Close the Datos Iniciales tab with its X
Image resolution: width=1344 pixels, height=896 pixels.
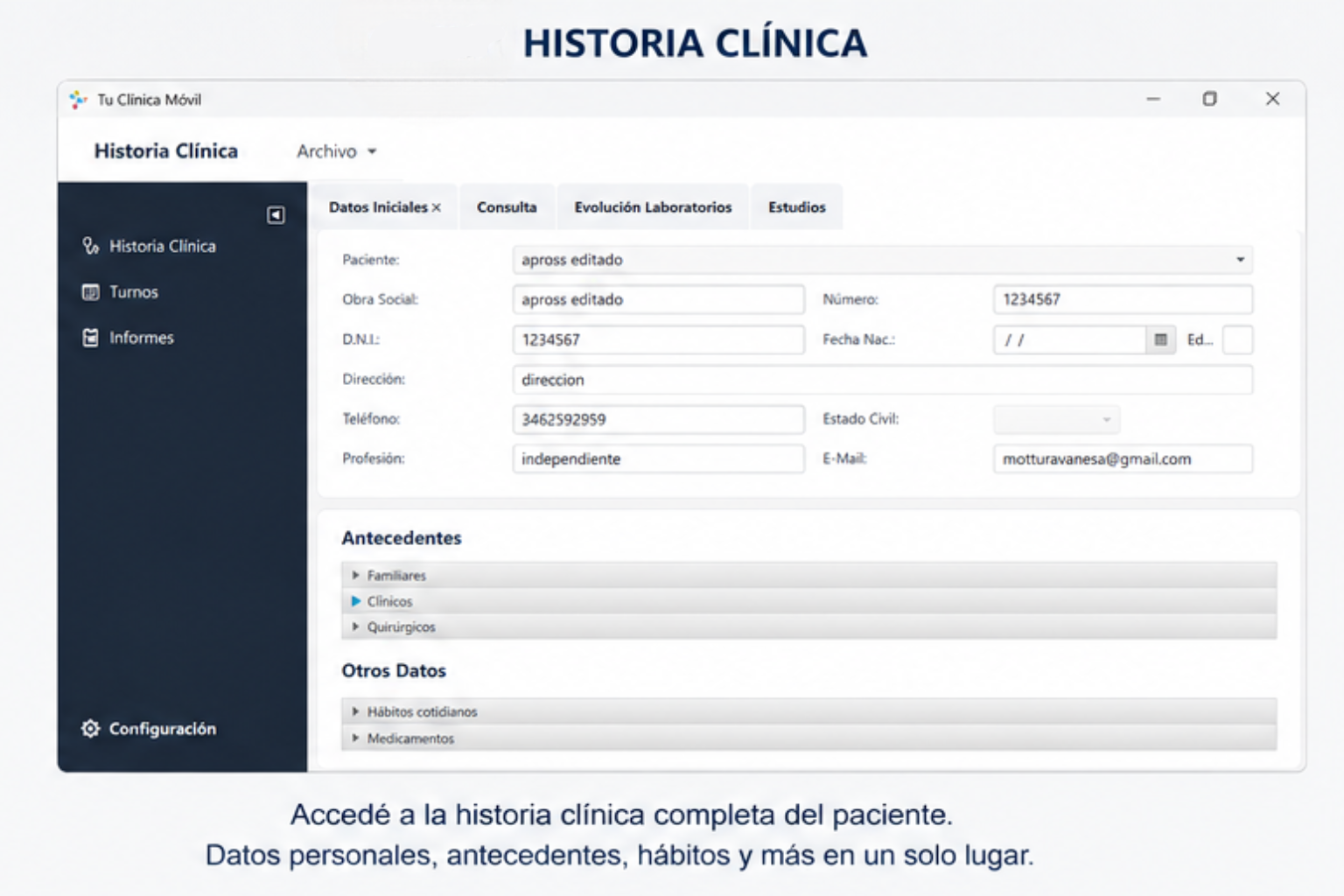pyautogui.click(x=437, y=207)
